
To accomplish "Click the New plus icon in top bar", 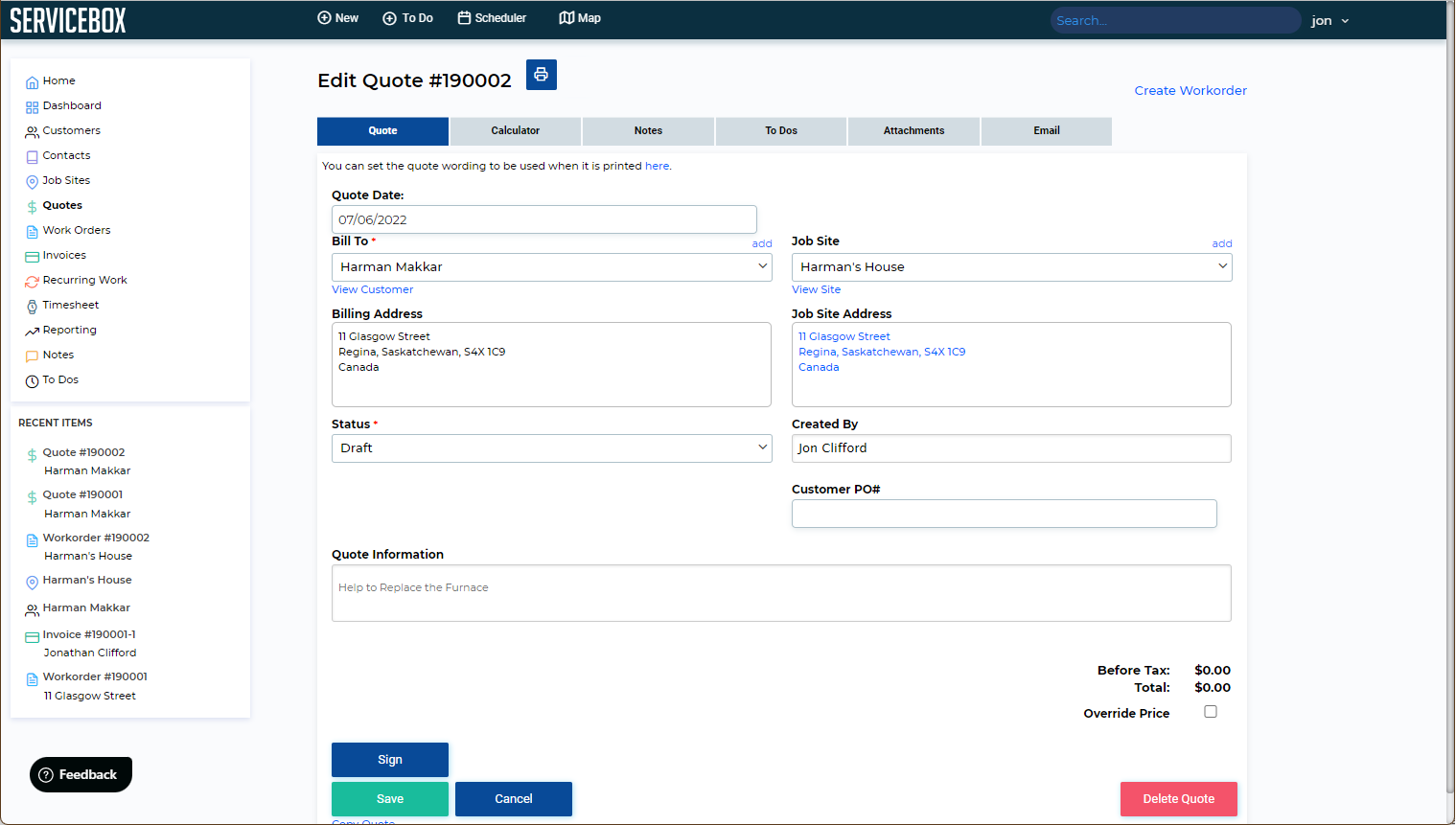I will [324, 18].
